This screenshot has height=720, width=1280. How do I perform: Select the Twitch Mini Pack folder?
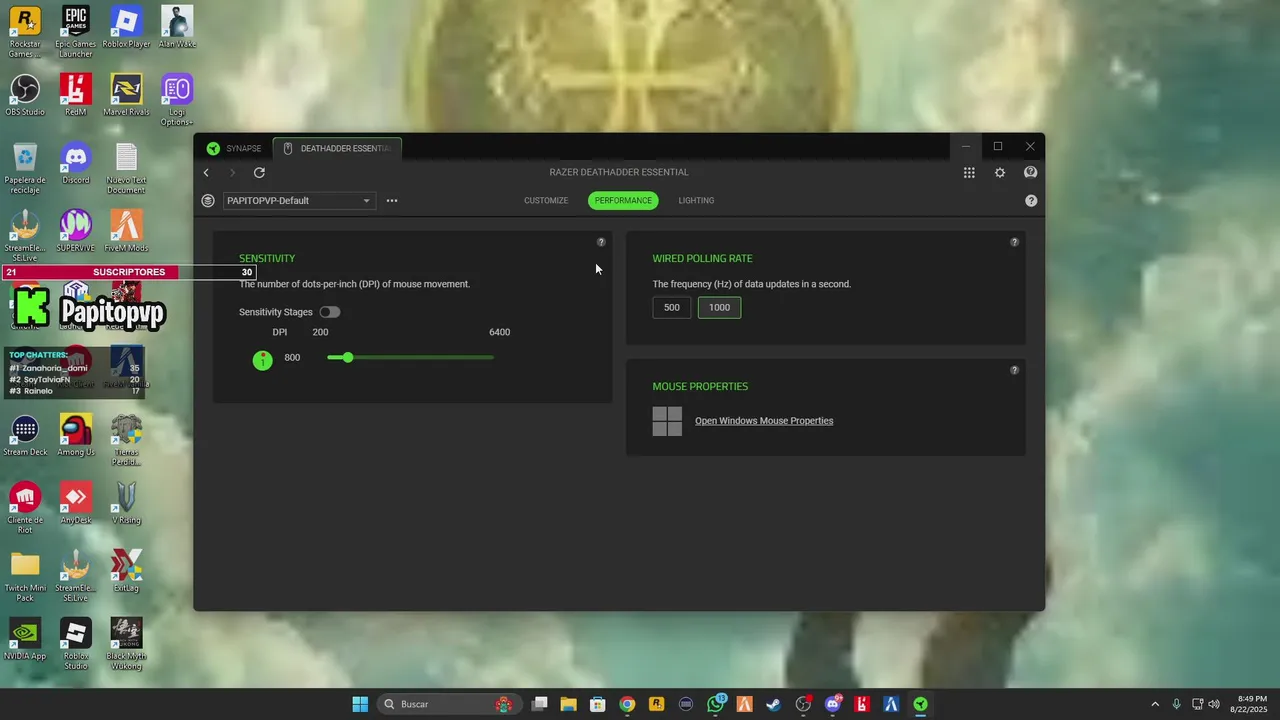pyautogui.click(x=25, y=576)
